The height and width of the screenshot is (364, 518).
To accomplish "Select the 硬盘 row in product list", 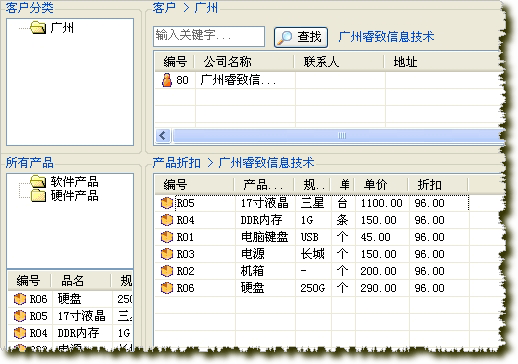I will point(71,299).
